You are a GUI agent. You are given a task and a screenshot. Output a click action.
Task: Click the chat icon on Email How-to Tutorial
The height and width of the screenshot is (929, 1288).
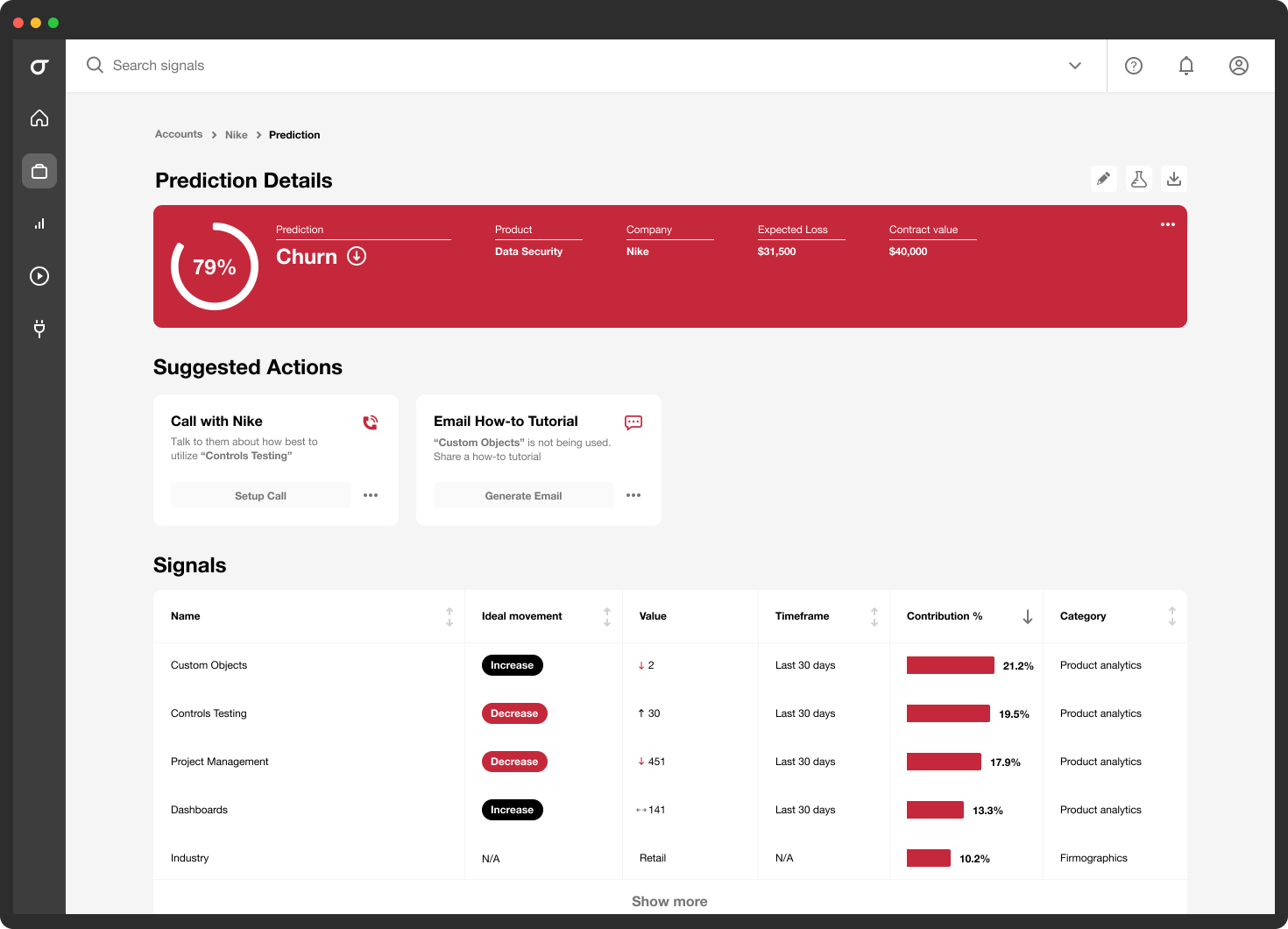pos(633,422)
